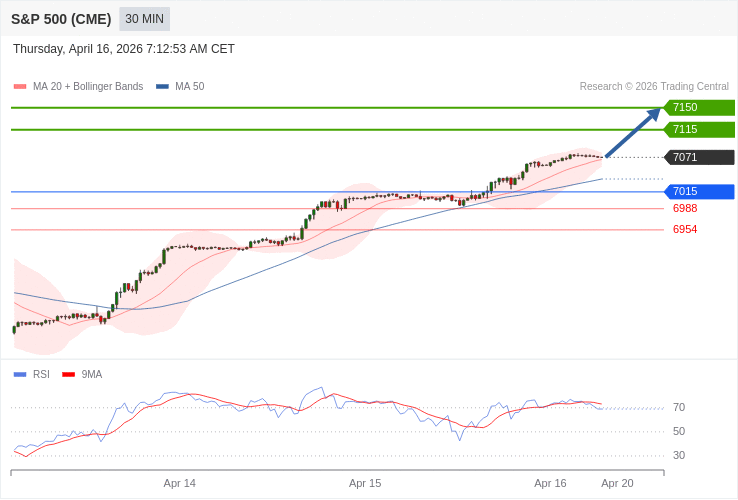Click the Research © 2026 Trading Central credit
738x500 pixels.
pos(654,87)
